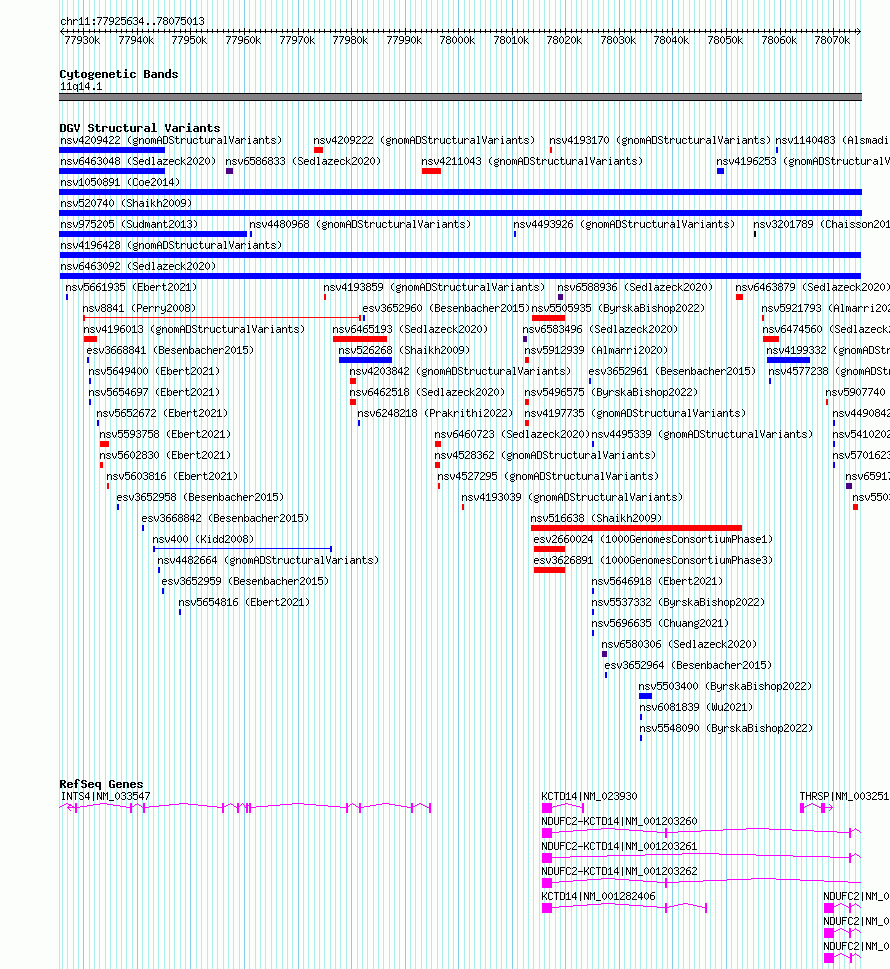Viewport: 890px width, 969px height.
Task: Click the KCTD14|NM_023930 gene label
Action: (589, 797)
